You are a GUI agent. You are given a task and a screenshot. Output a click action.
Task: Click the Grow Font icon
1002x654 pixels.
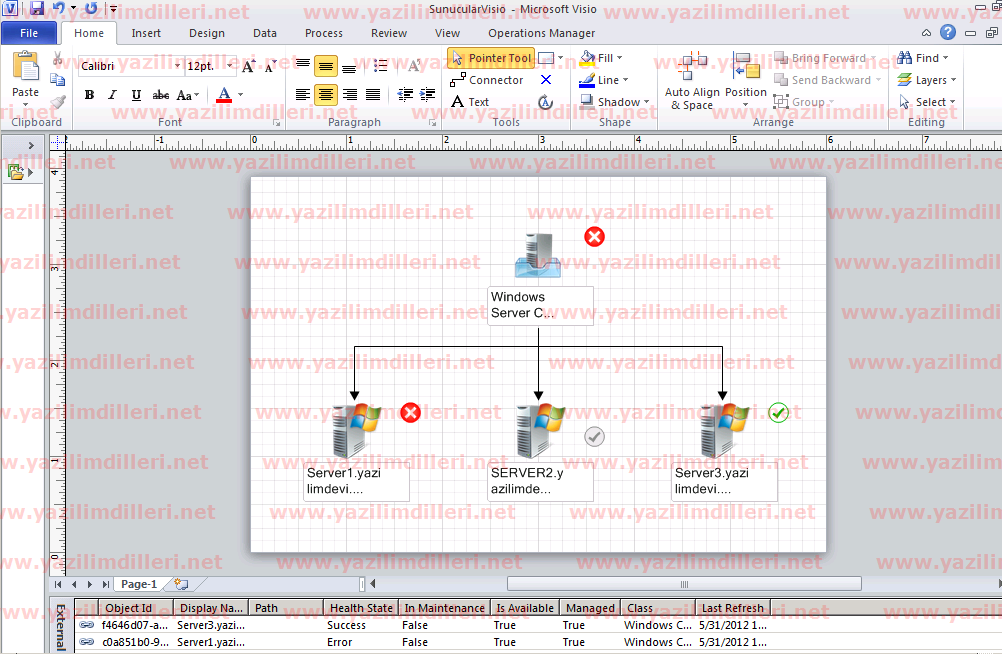coord(249,67)
